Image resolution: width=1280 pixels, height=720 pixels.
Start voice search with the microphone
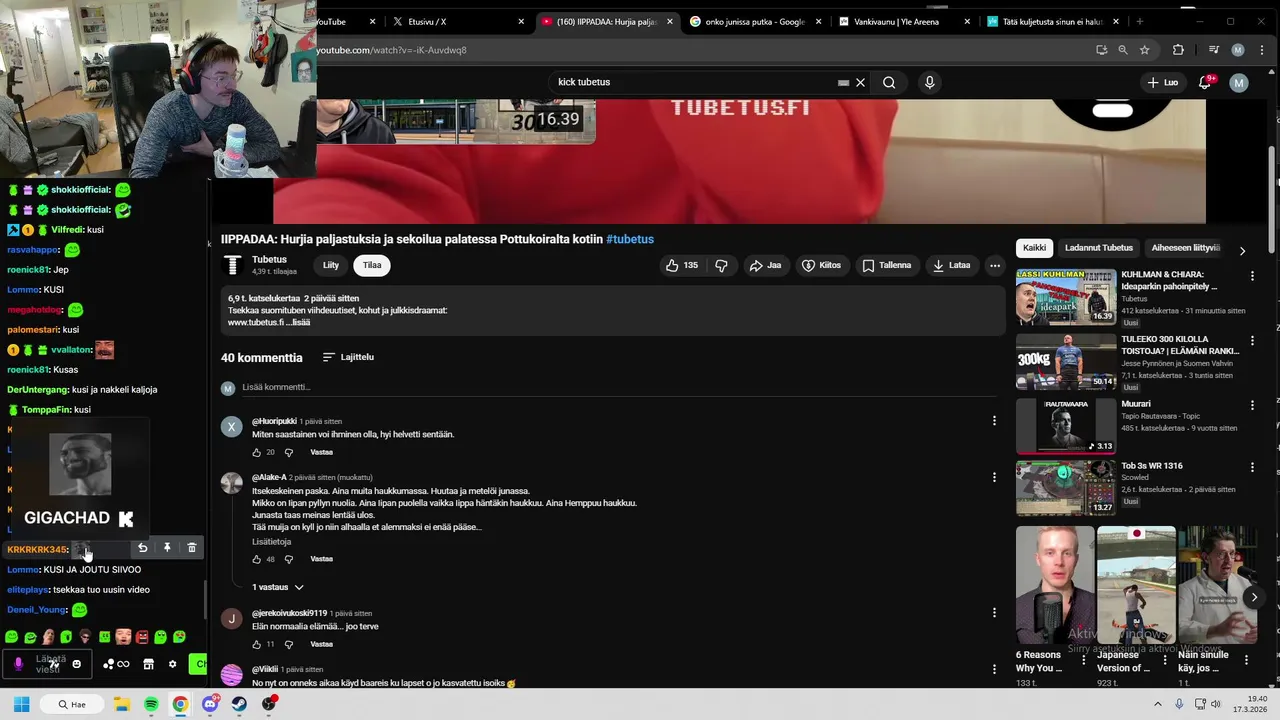[x=929, y=82]
